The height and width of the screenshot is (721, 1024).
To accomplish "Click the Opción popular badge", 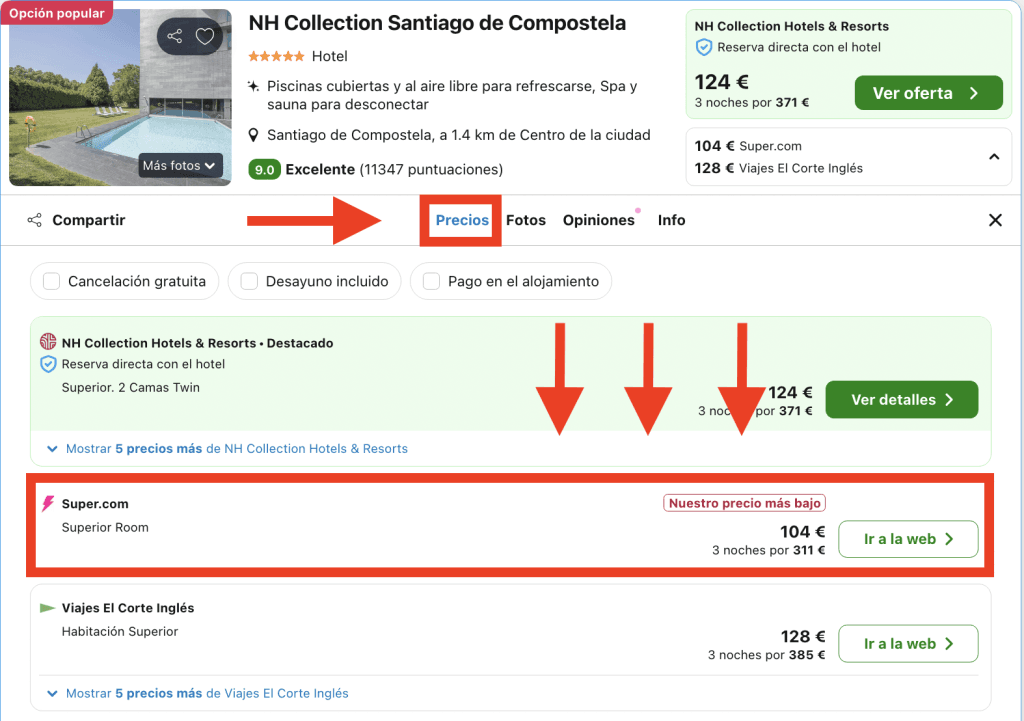I will [x=57, y=13].
